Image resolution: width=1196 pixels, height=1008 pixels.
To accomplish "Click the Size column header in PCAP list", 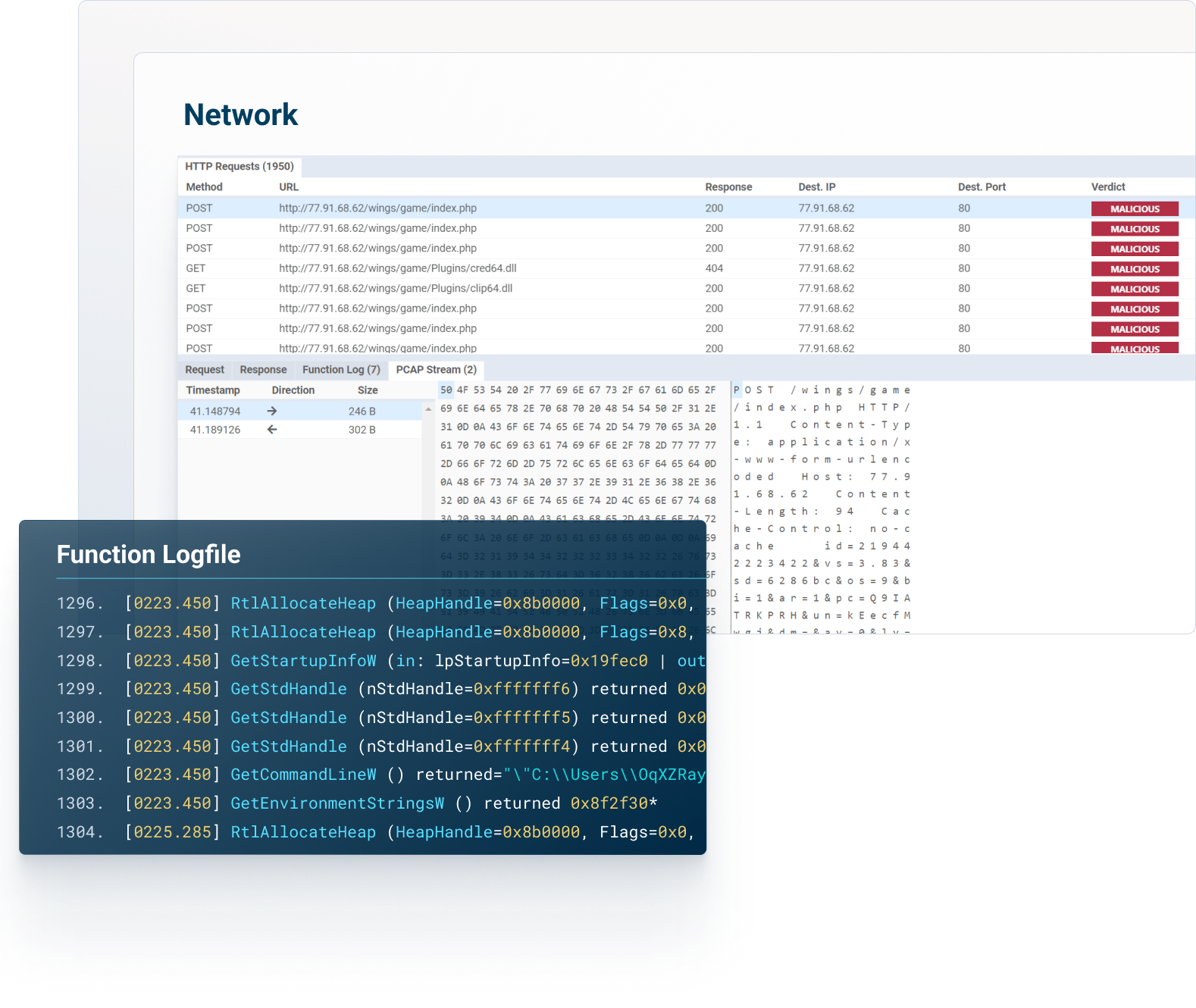I will coord(368,390).
